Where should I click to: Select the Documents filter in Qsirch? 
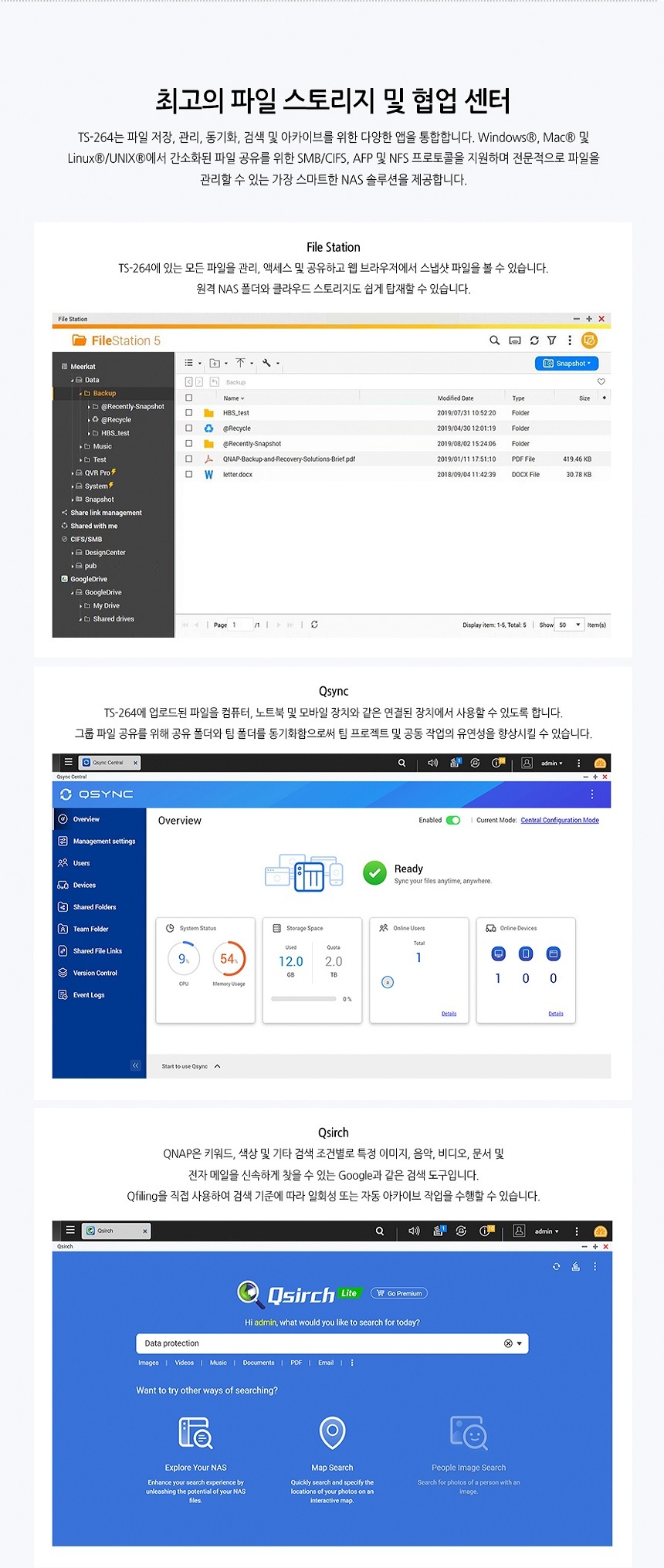click(258, 1363)
